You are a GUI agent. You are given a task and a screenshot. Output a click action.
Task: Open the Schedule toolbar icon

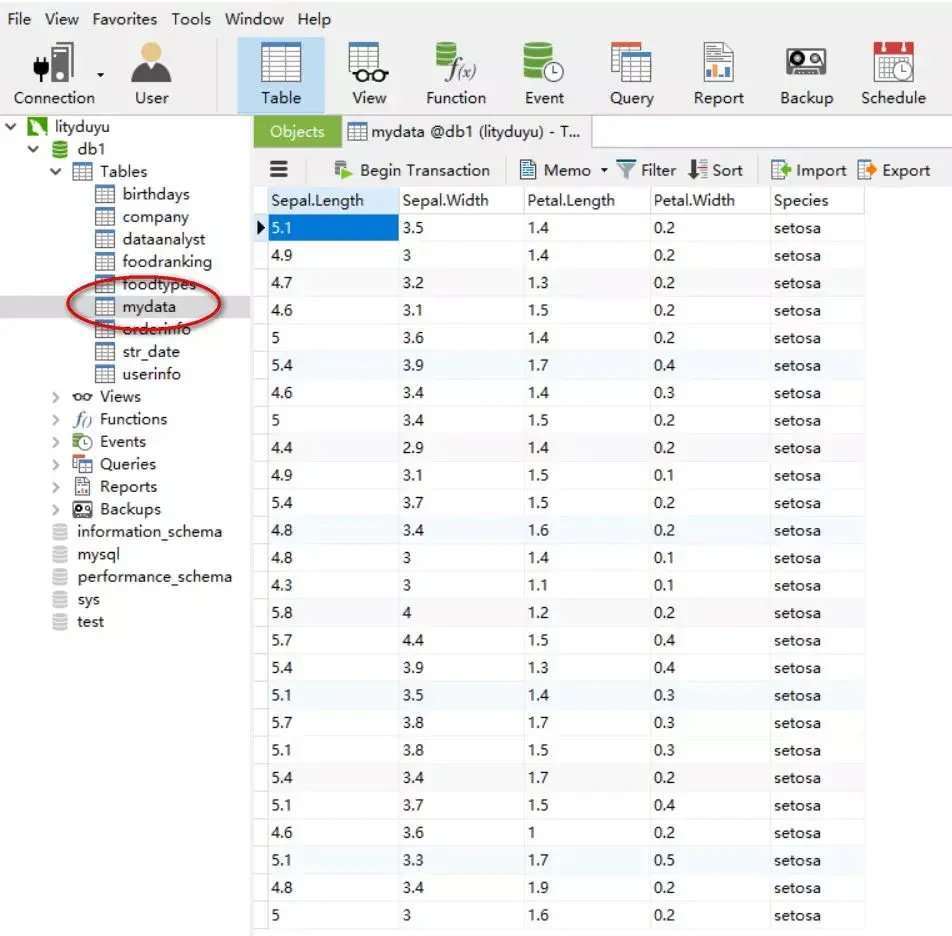click(x=893, y=73)
